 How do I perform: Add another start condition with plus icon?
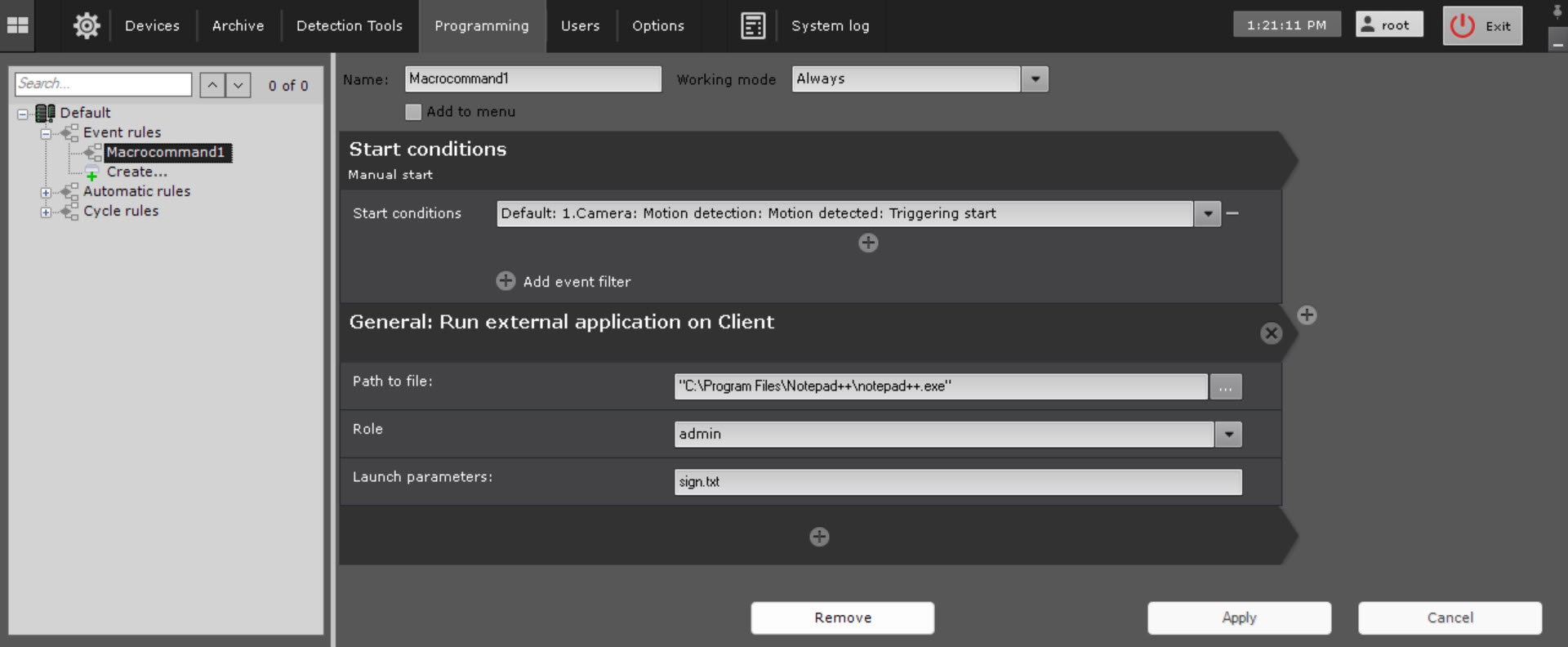868,243
